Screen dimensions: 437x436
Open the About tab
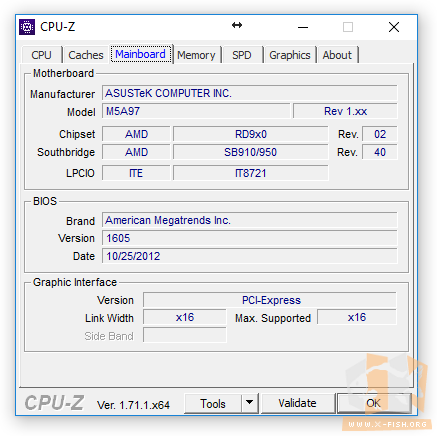[x=337, y=55]
